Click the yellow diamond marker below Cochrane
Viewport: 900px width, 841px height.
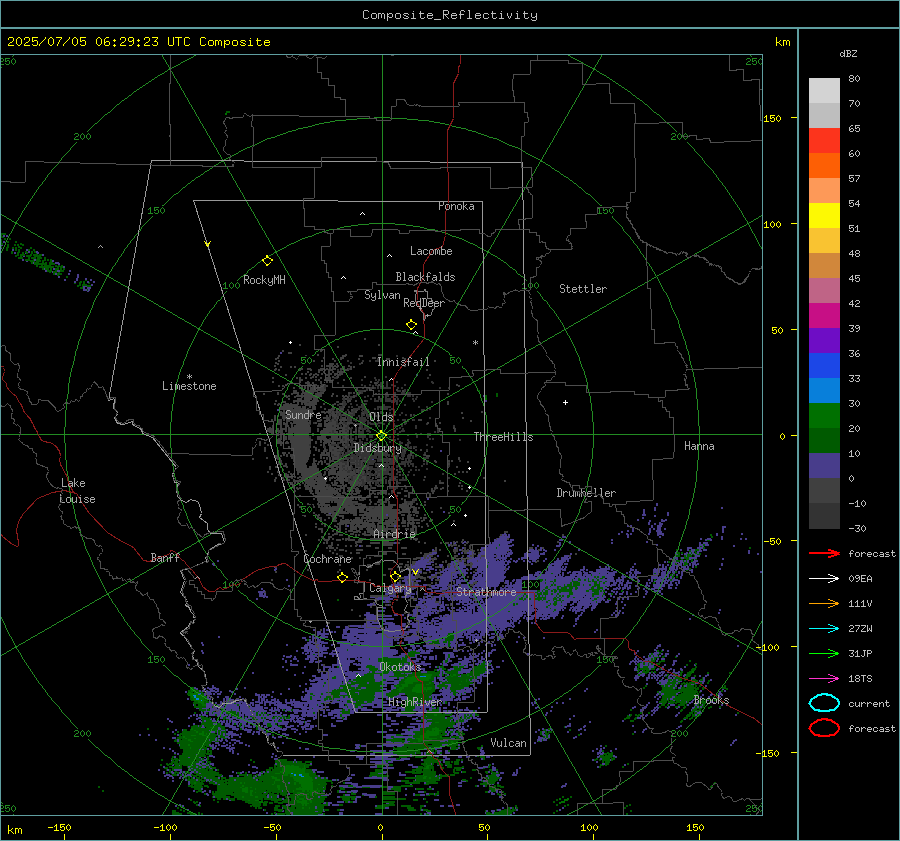(342, 577)
